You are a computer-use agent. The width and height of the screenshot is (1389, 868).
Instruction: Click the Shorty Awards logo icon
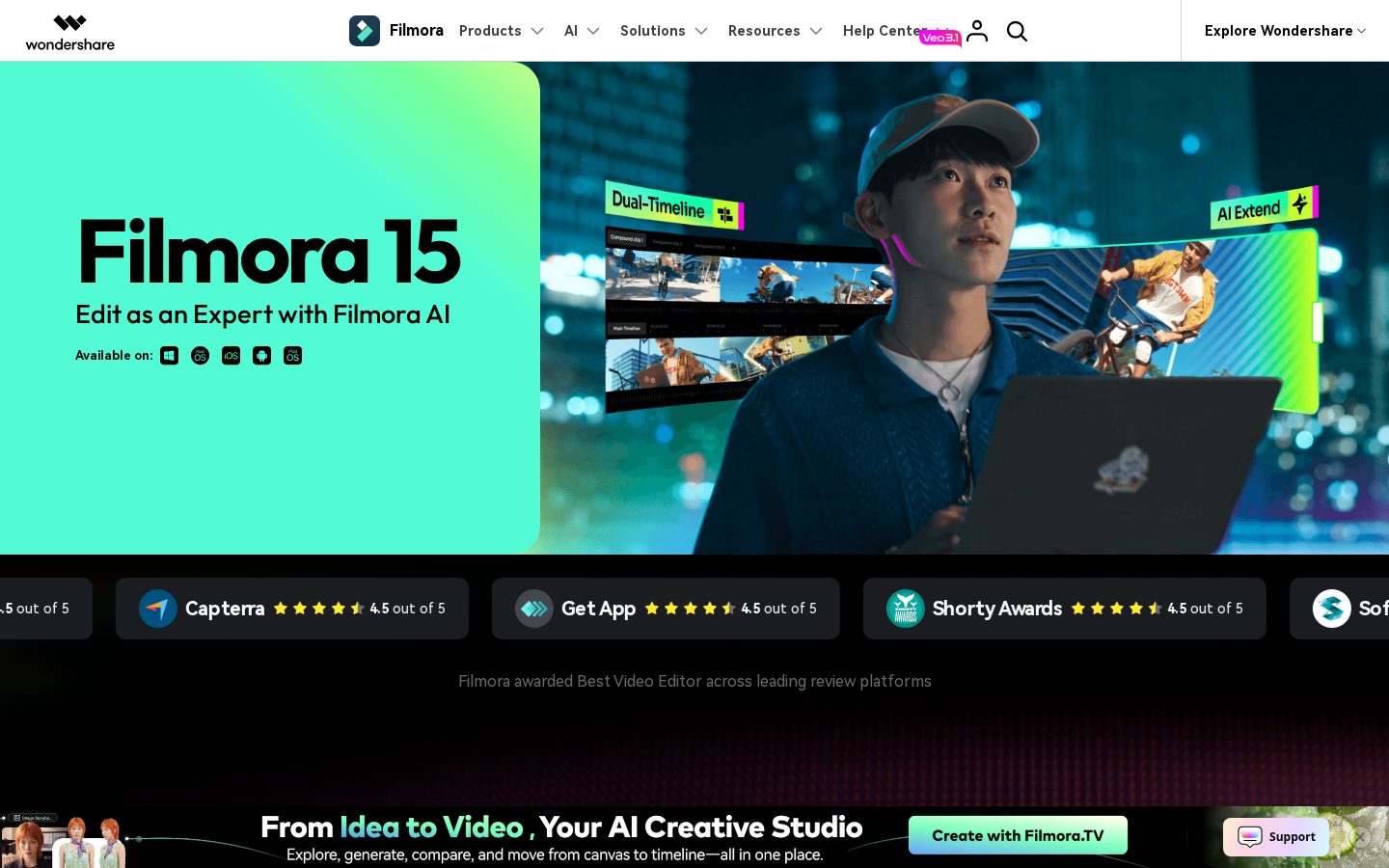(906, 609)
